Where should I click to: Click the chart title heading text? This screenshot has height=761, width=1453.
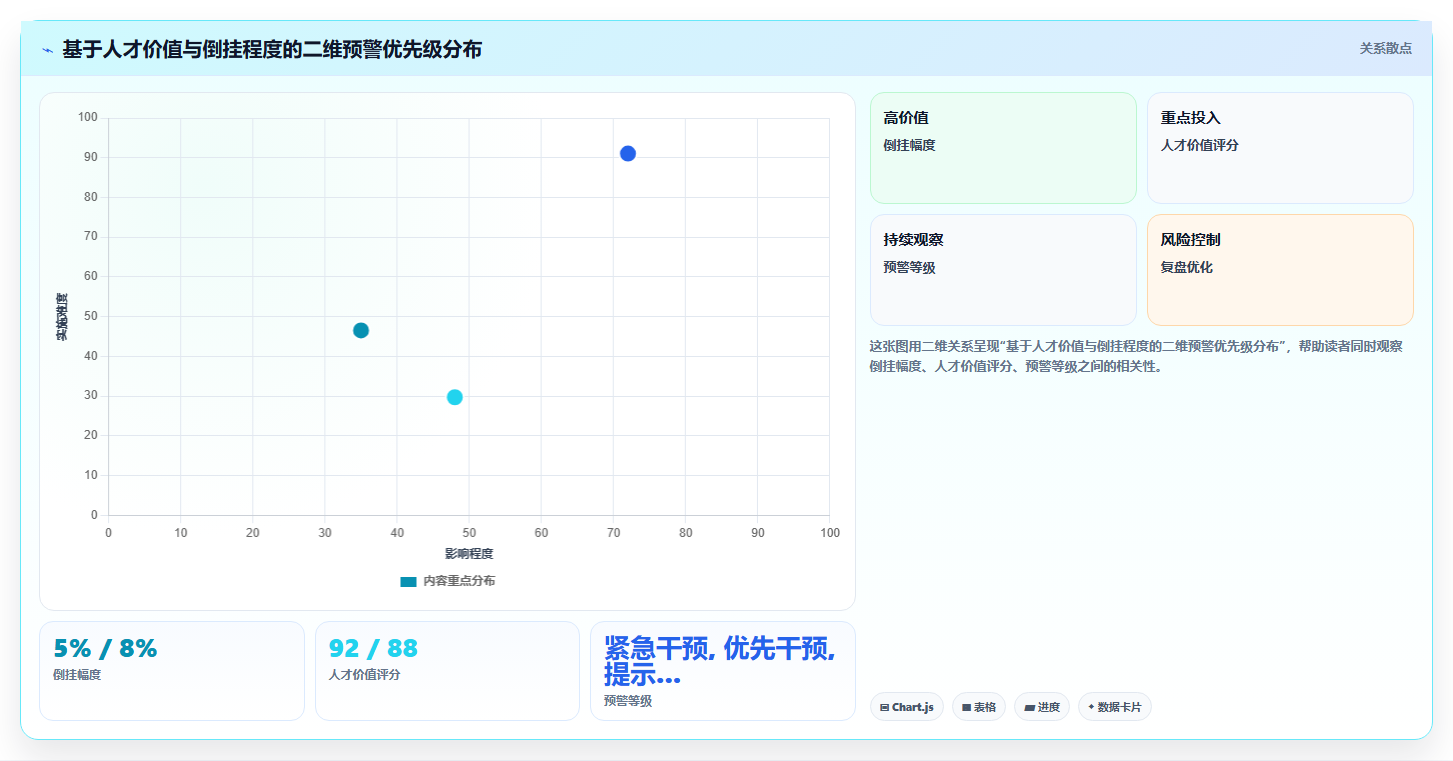click(272, 49)
